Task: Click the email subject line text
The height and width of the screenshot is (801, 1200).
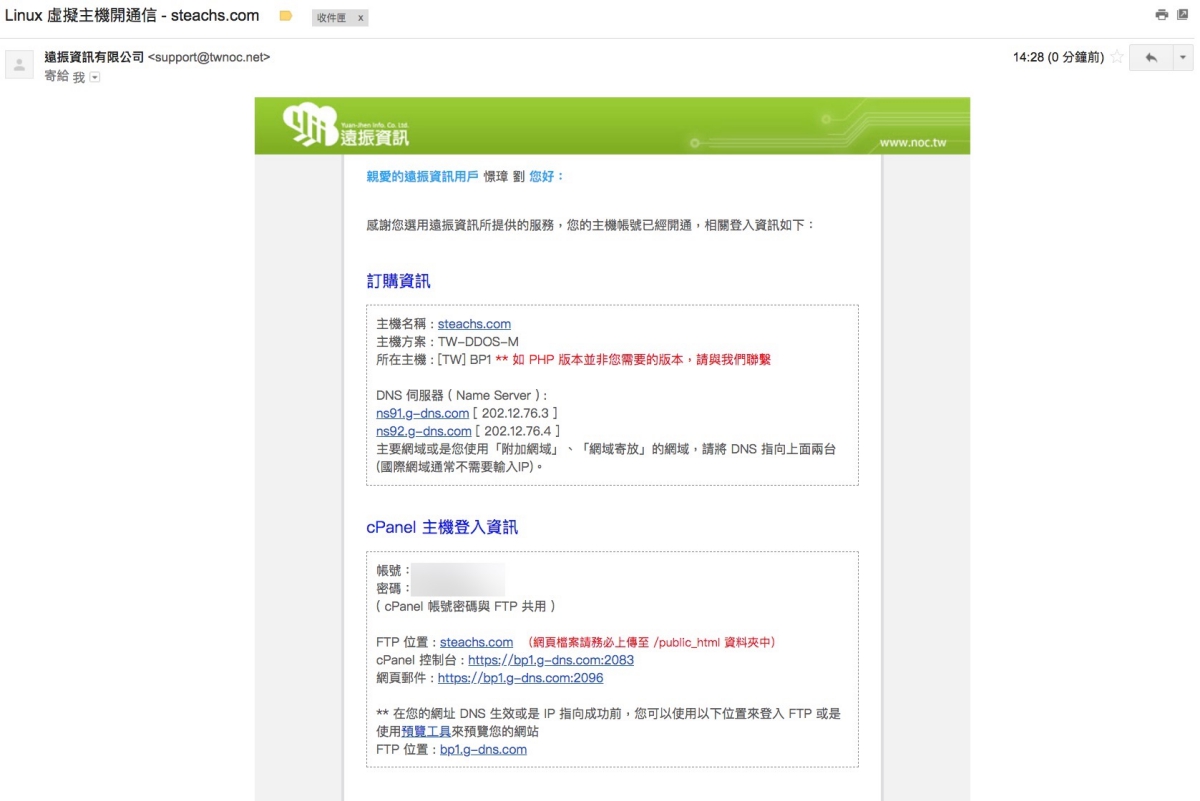Action: (132, 16)
